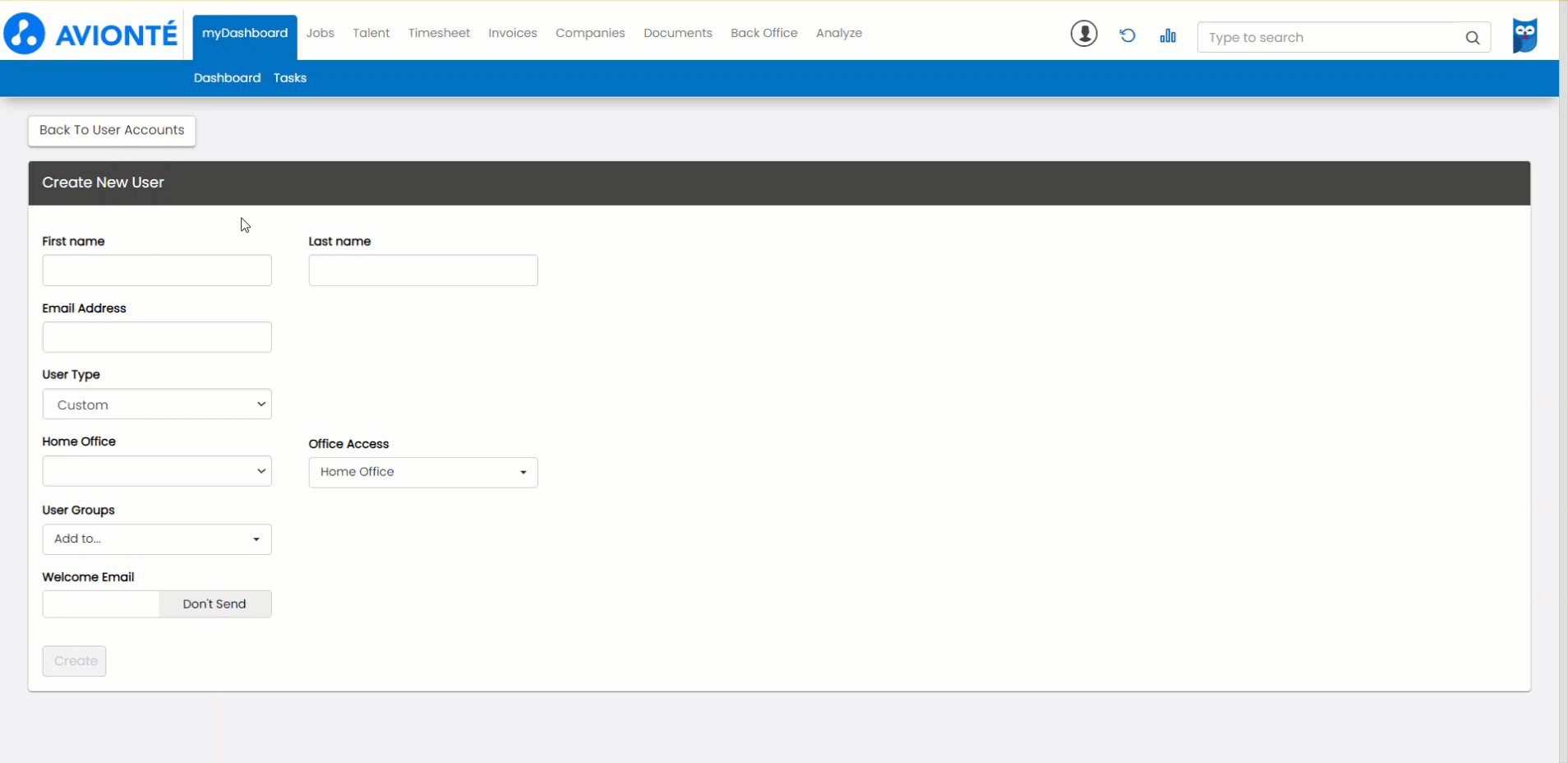Viewport: 1568px width, 763px height.
Task: Expand the User Type dropdown
Action: pyautogui.click(x=157, y=405)
